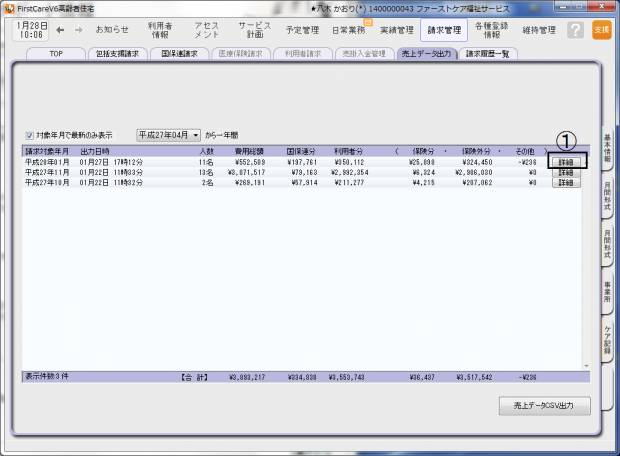The width and height of the screenshot is (620, 456).
Task: Select the 包括支援請求 tab
Action: pyautogui.click(x=119, y=54)
